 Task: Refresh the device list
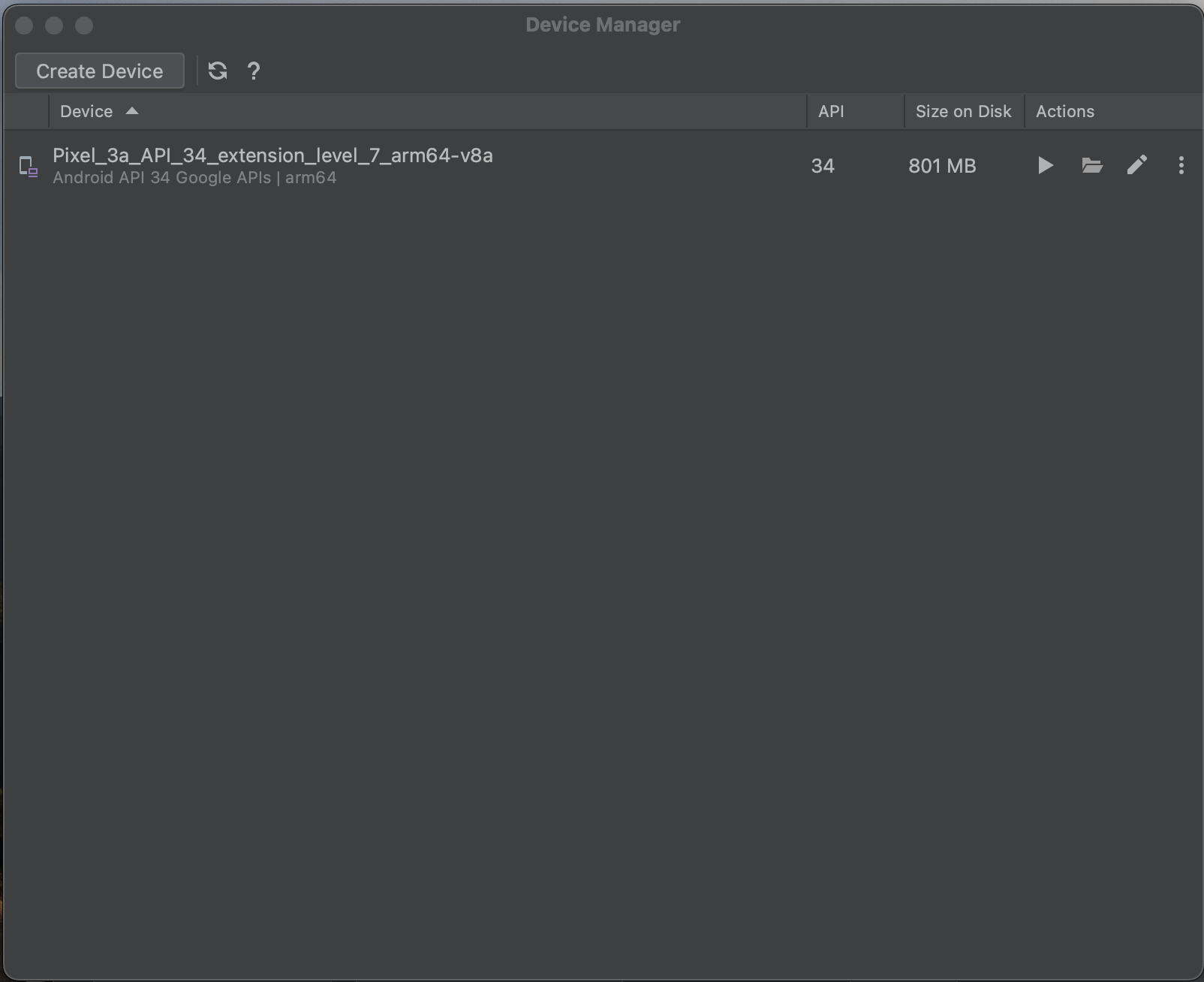coord(218,71)
